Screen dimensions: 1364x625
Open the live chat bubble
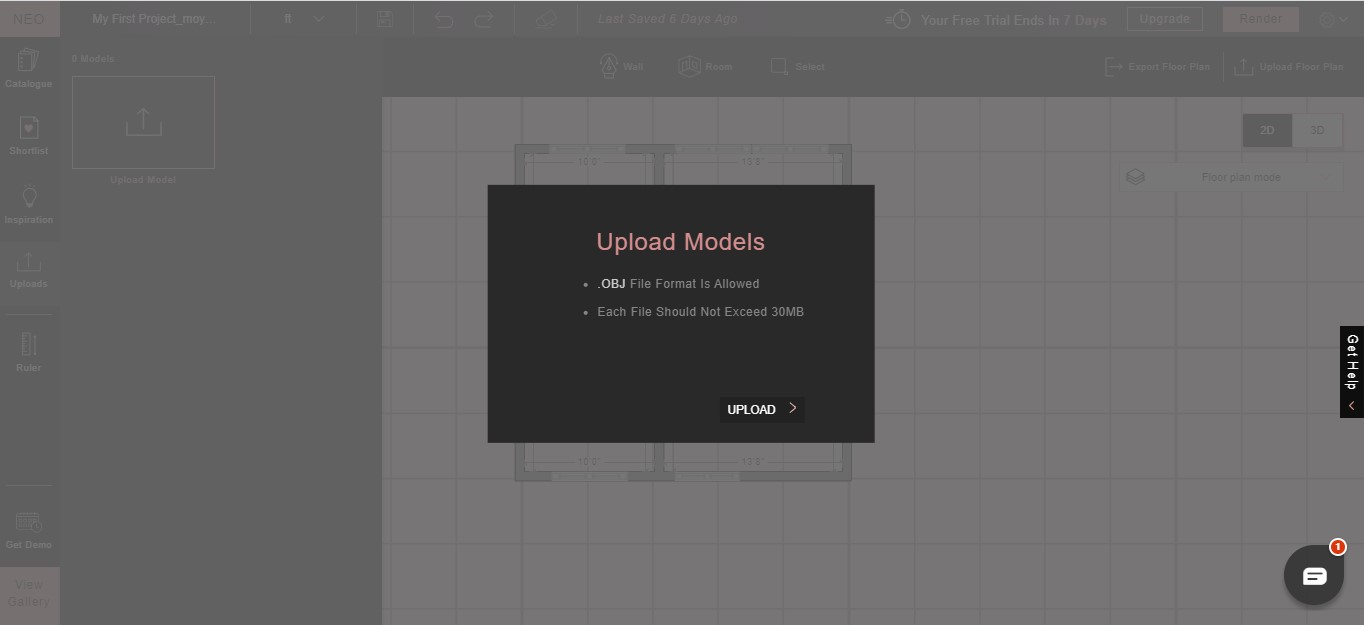tap(1313, 575)
